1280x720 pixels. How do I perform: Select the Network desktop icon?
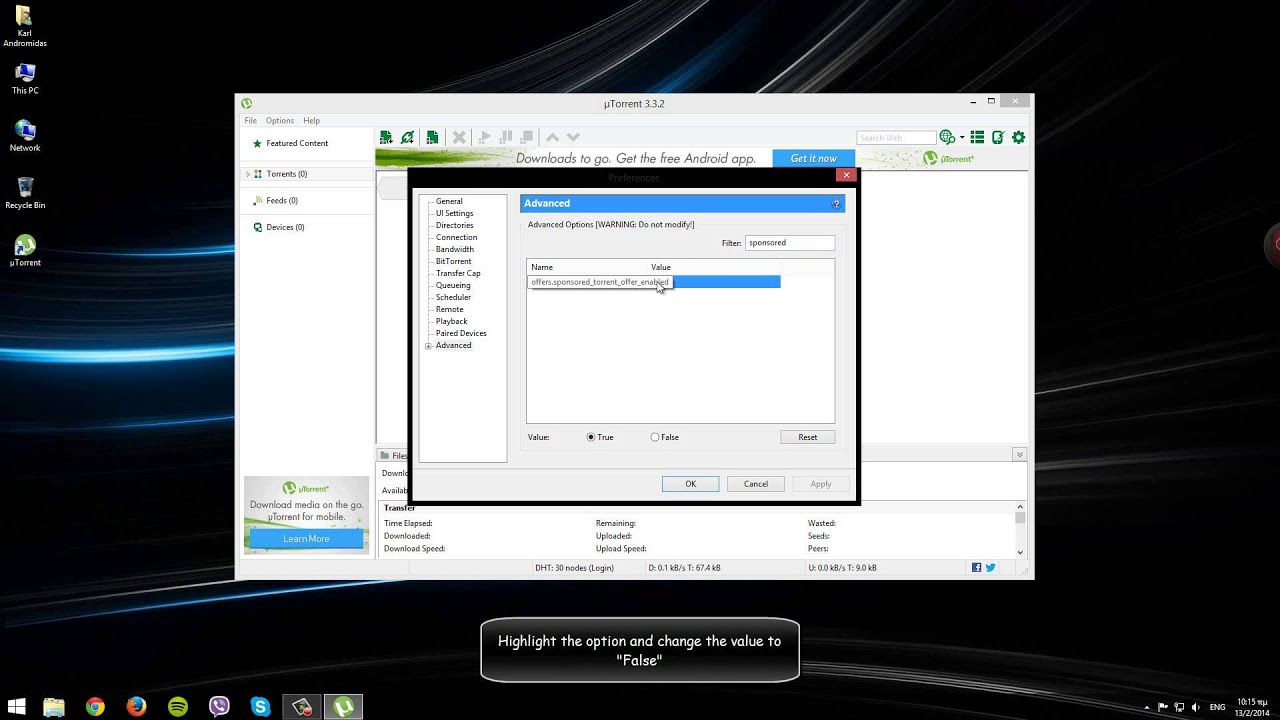tap(25, 135)
